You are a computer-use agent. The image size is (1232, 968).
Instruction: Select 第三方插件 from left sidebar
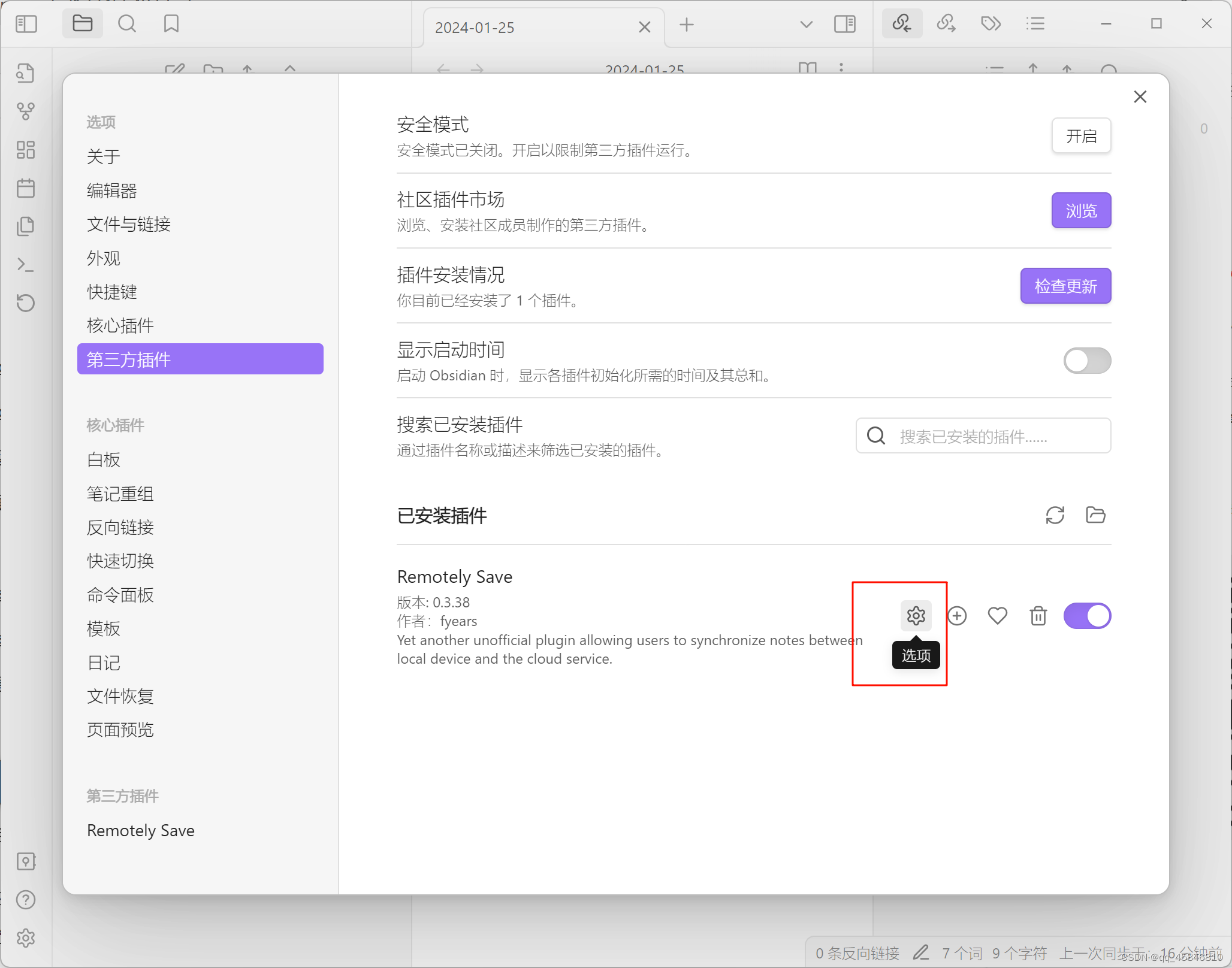click(x=201, y=360)
